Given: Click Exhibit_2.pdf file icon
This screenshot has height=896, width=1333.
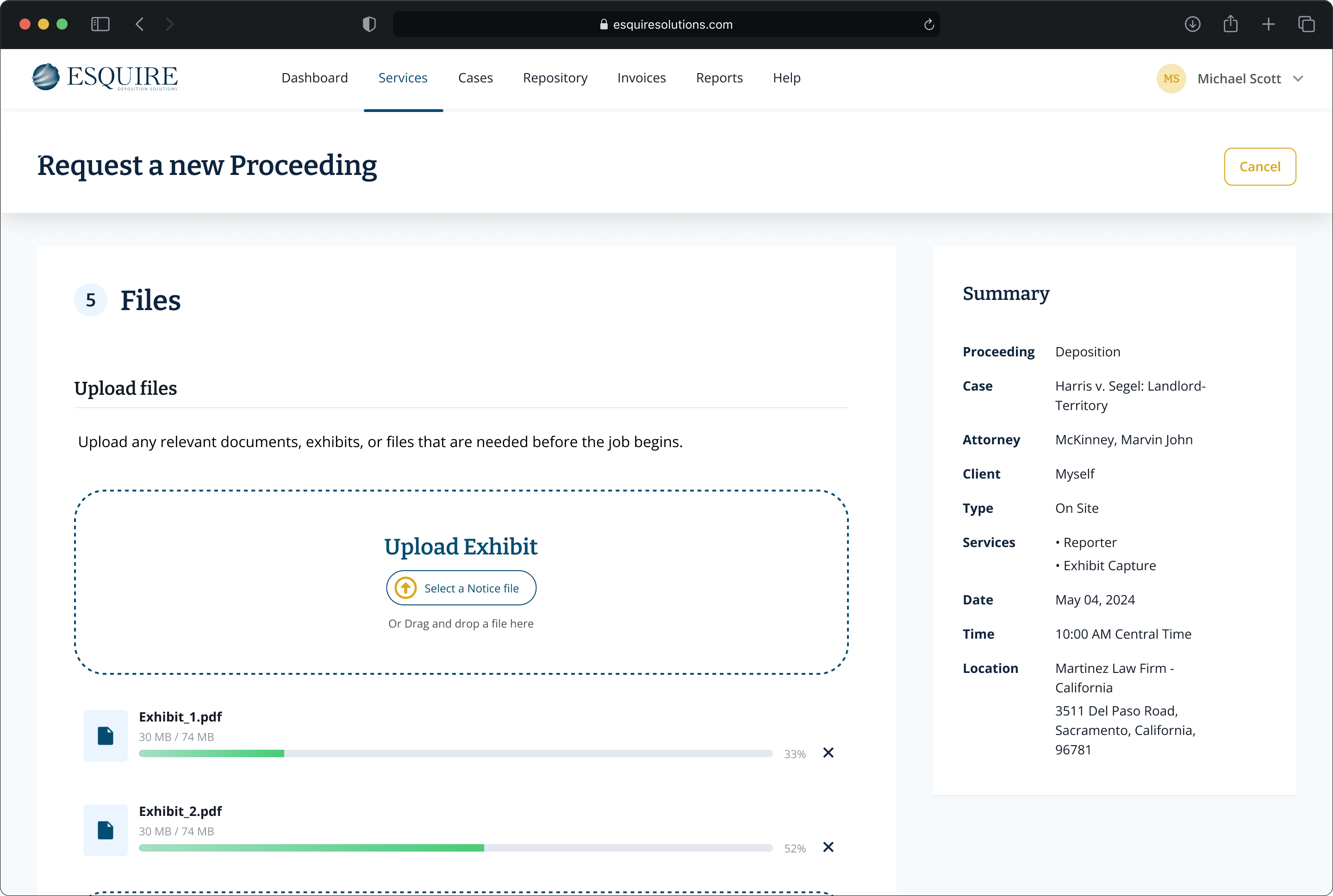Looking at the screenshot, I should coord(106,830).
